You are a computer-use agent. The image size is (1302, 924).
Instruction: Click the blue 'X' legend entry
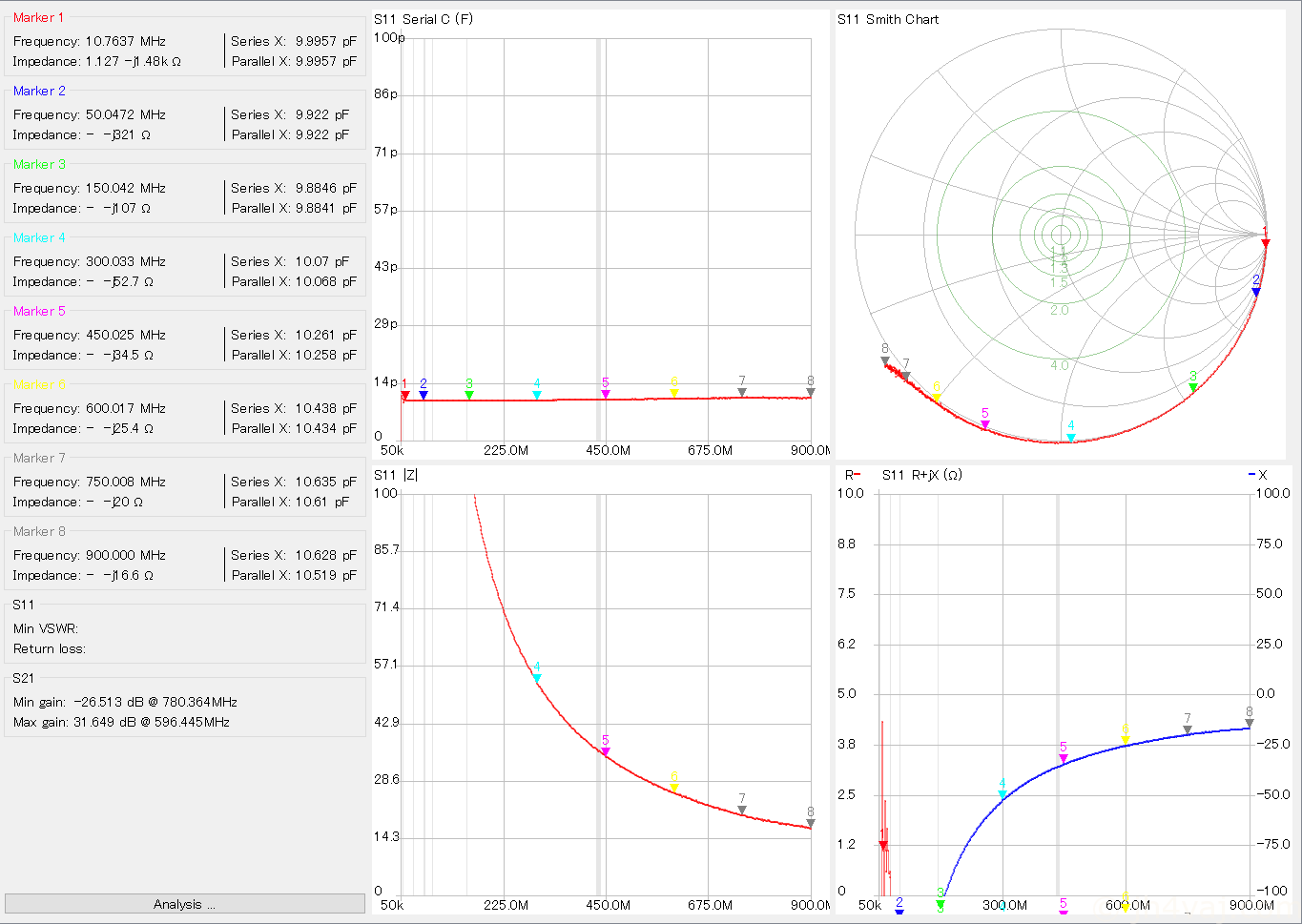click(1257, 475)
